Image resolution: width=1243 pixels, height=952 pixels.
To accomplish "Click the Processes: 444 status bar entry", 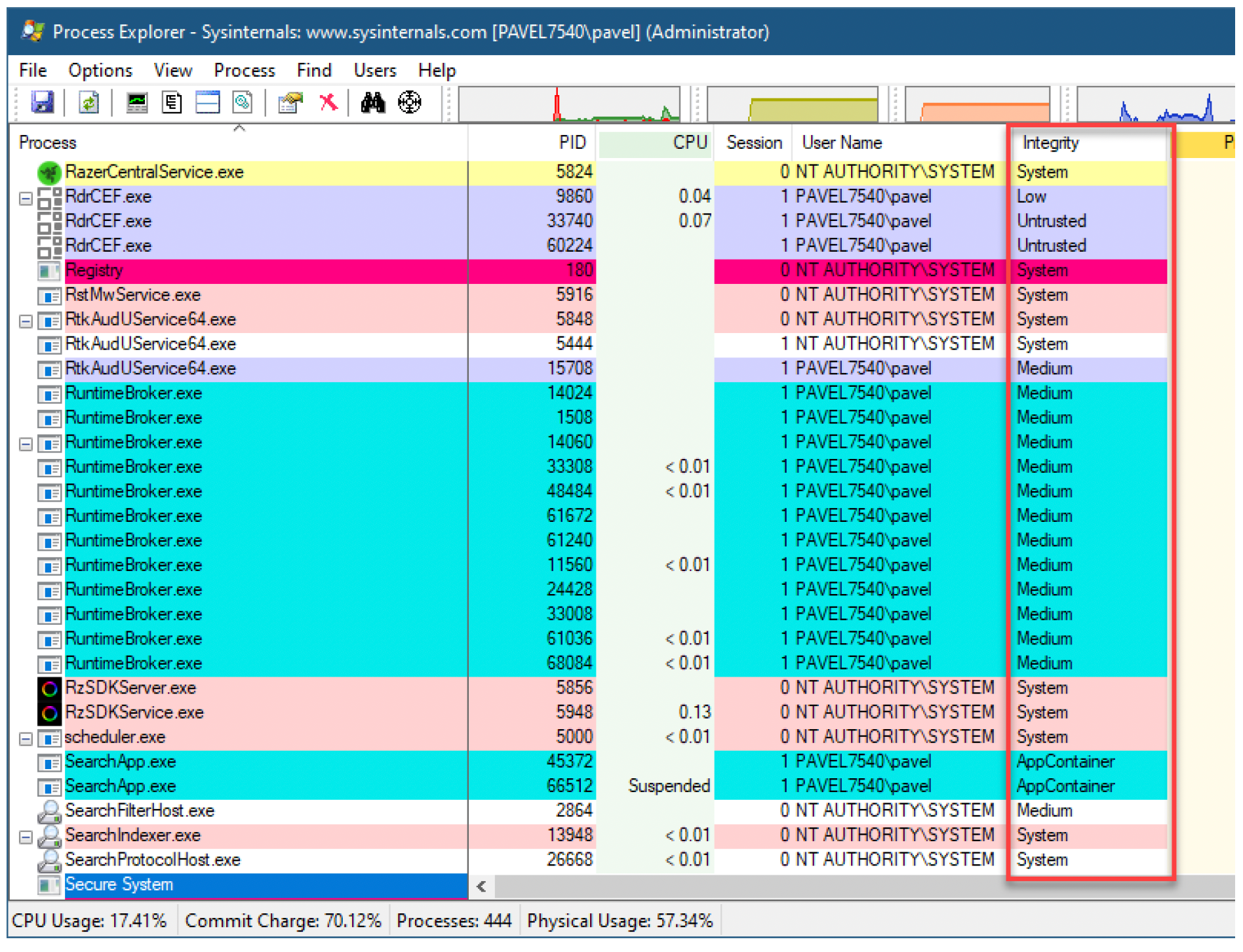I will pos(454,921).
